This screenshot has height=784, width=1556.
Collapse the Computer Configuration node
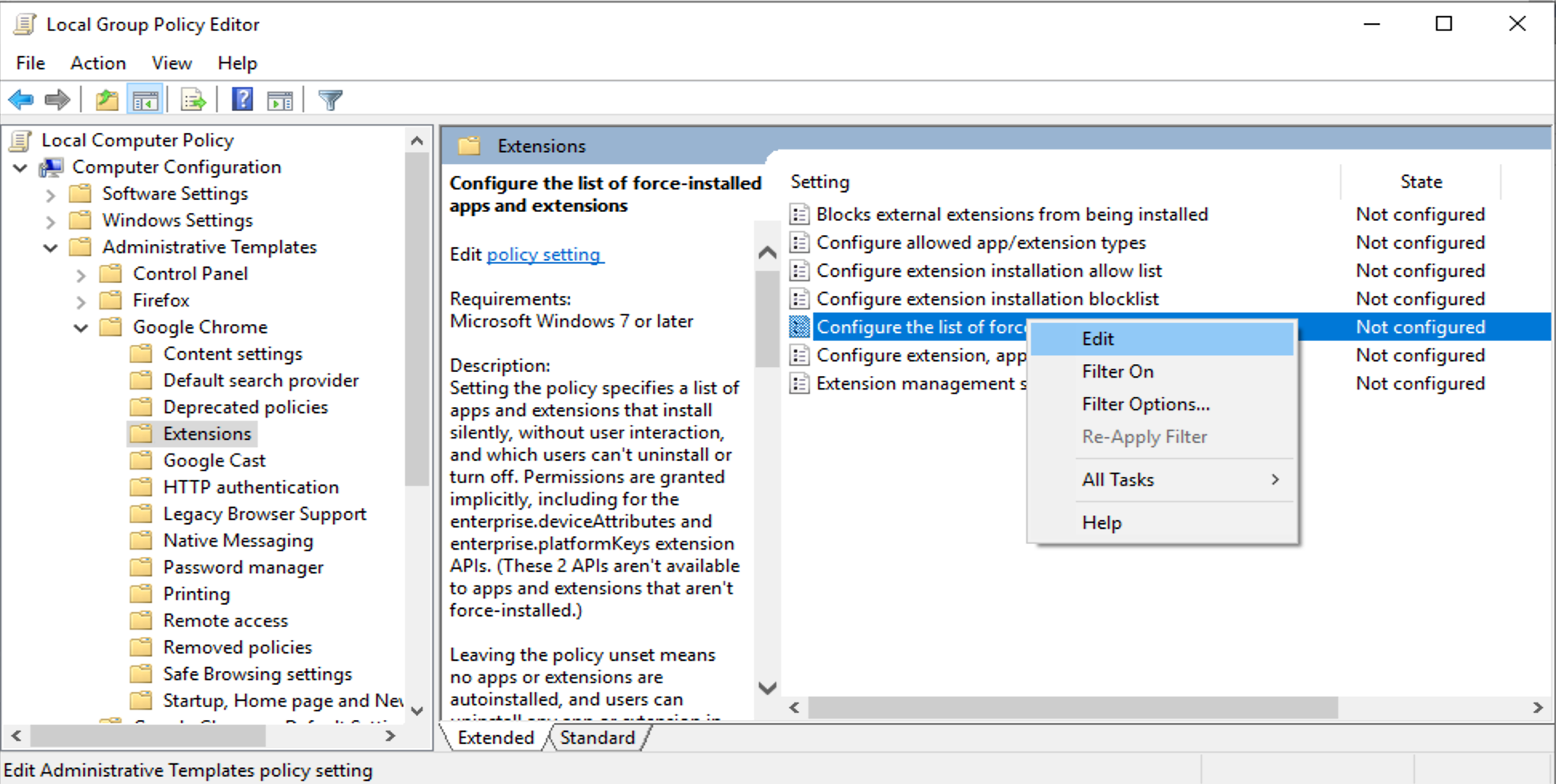click(x=21, y=168)
